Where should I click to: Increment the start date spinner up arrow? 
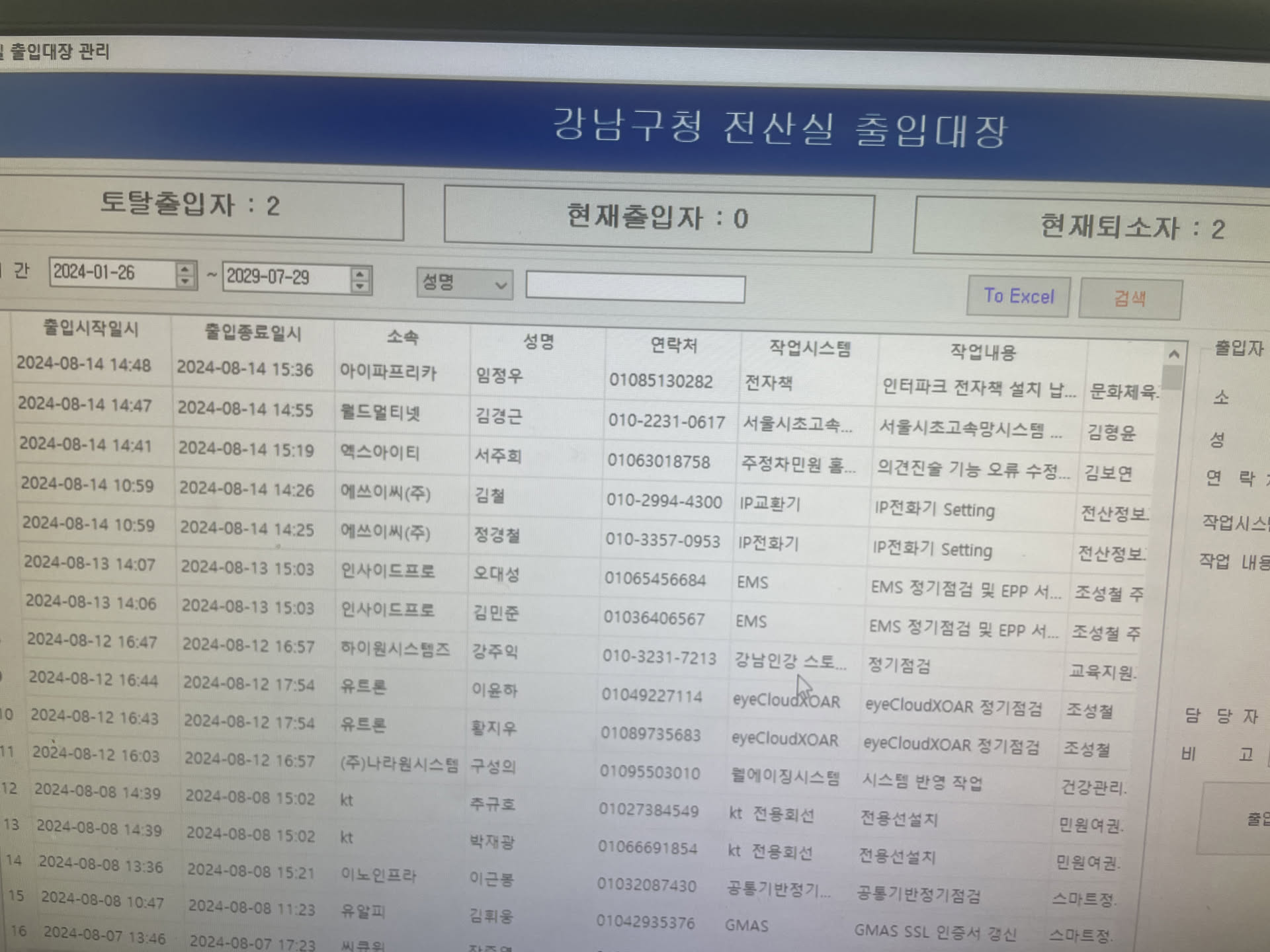[x=186, y=268]
